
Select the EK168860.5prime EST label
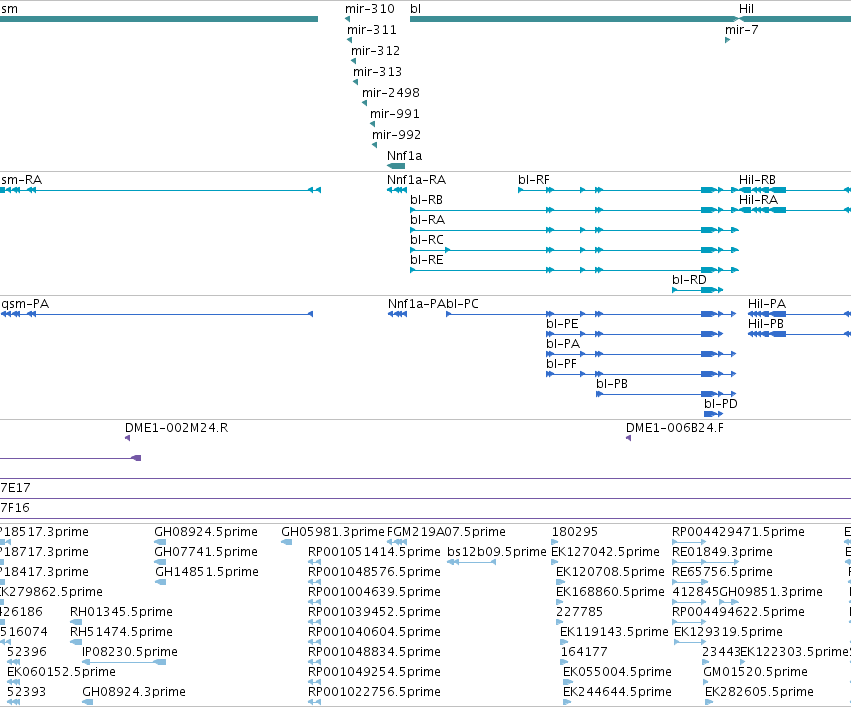(610, 592)
